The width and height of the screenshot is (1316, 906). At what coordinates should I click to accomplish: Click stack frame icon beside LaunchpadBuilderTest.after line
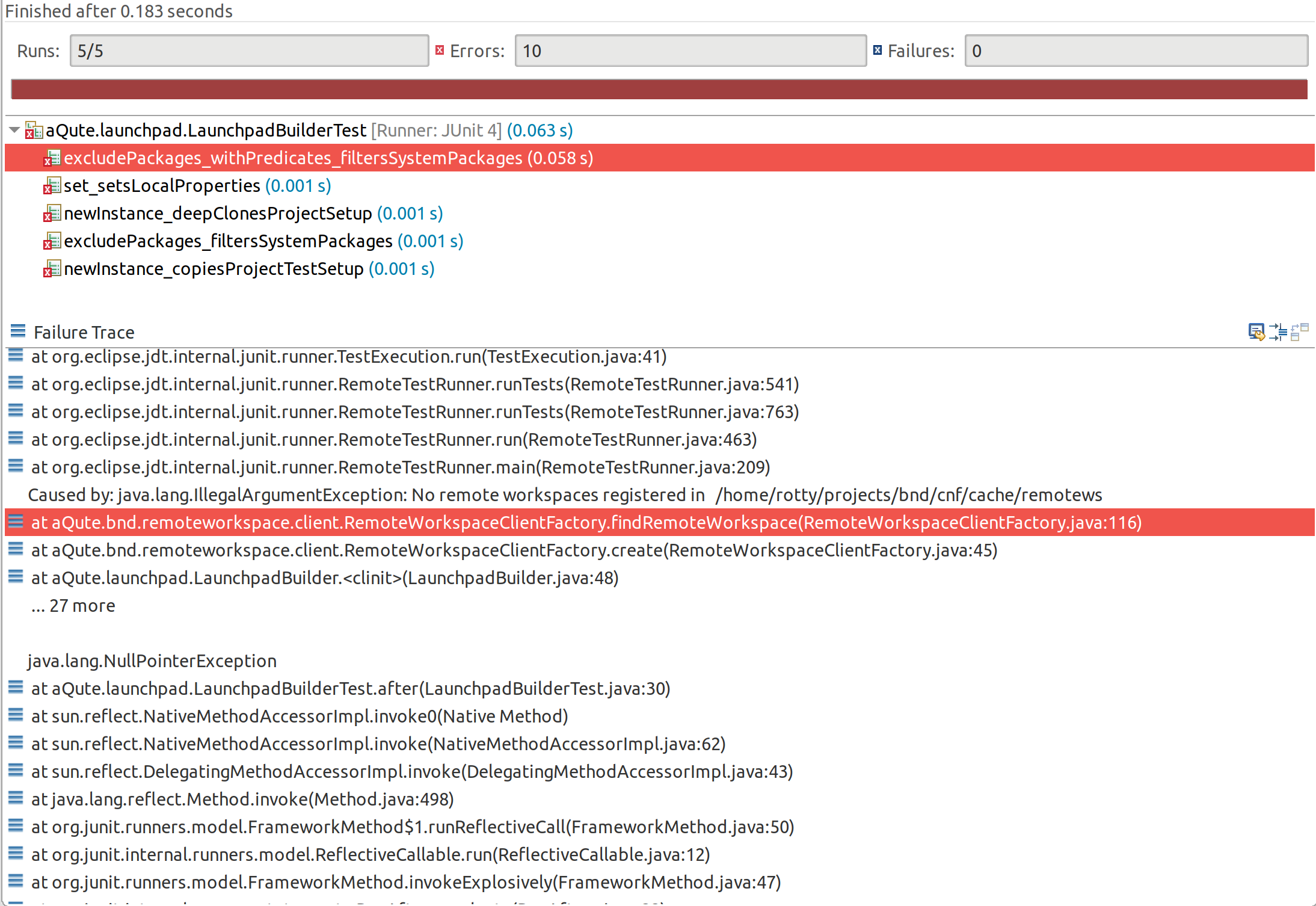tap(16, 688)
